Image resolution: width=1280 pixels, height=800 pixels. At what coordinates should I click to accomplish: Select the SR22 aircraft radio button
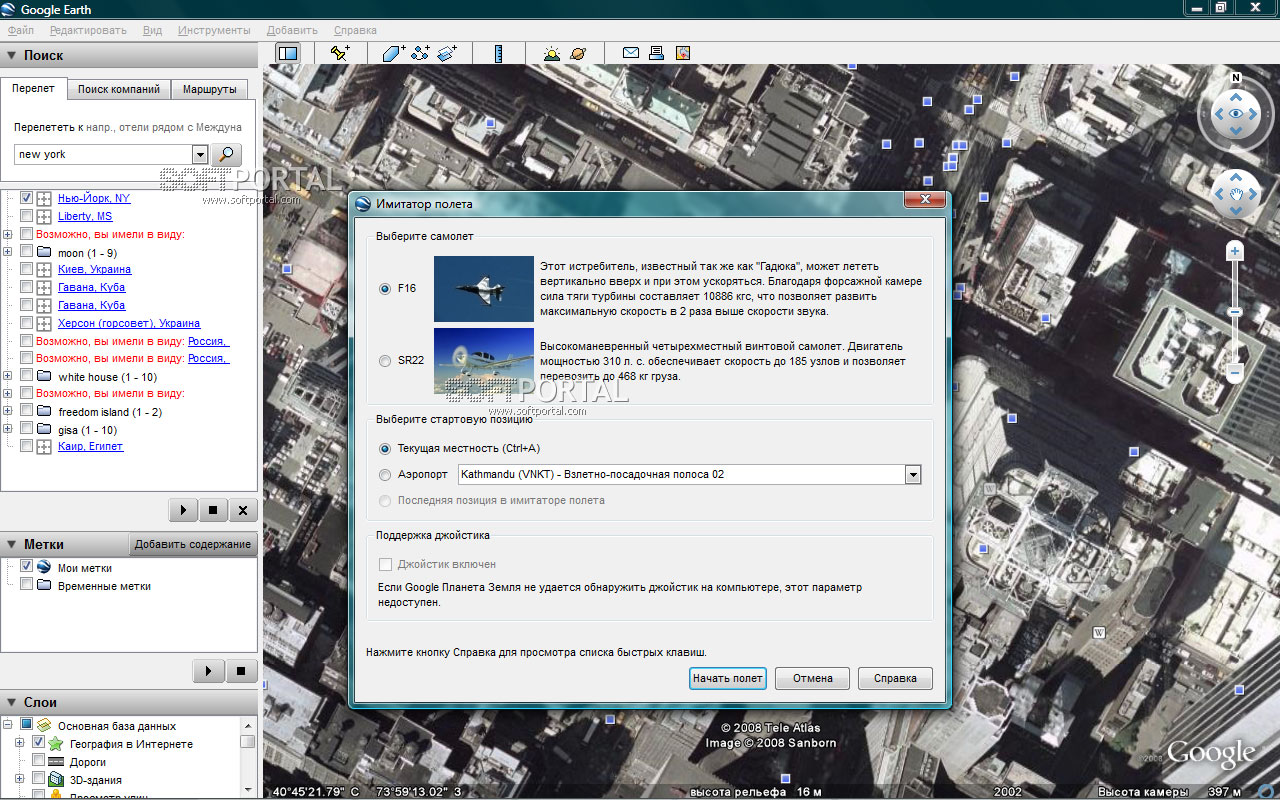(385, 361)
